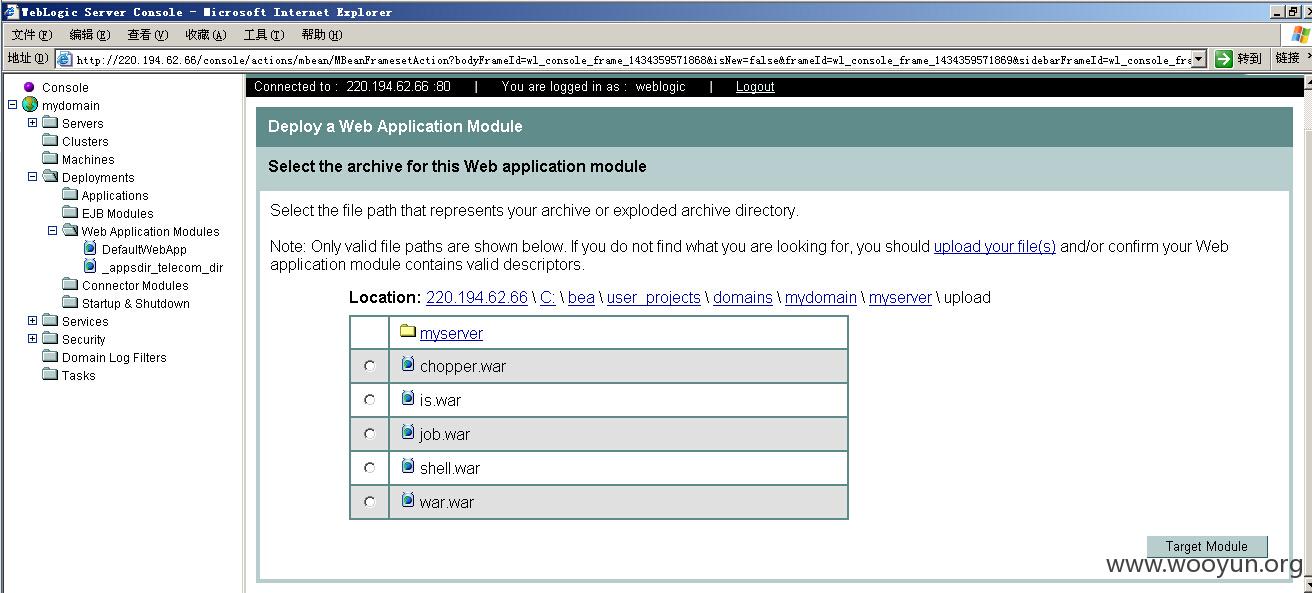Screen dimensions: 1312x593
Task: Select the is.war radio button
Action: [370, 400]
